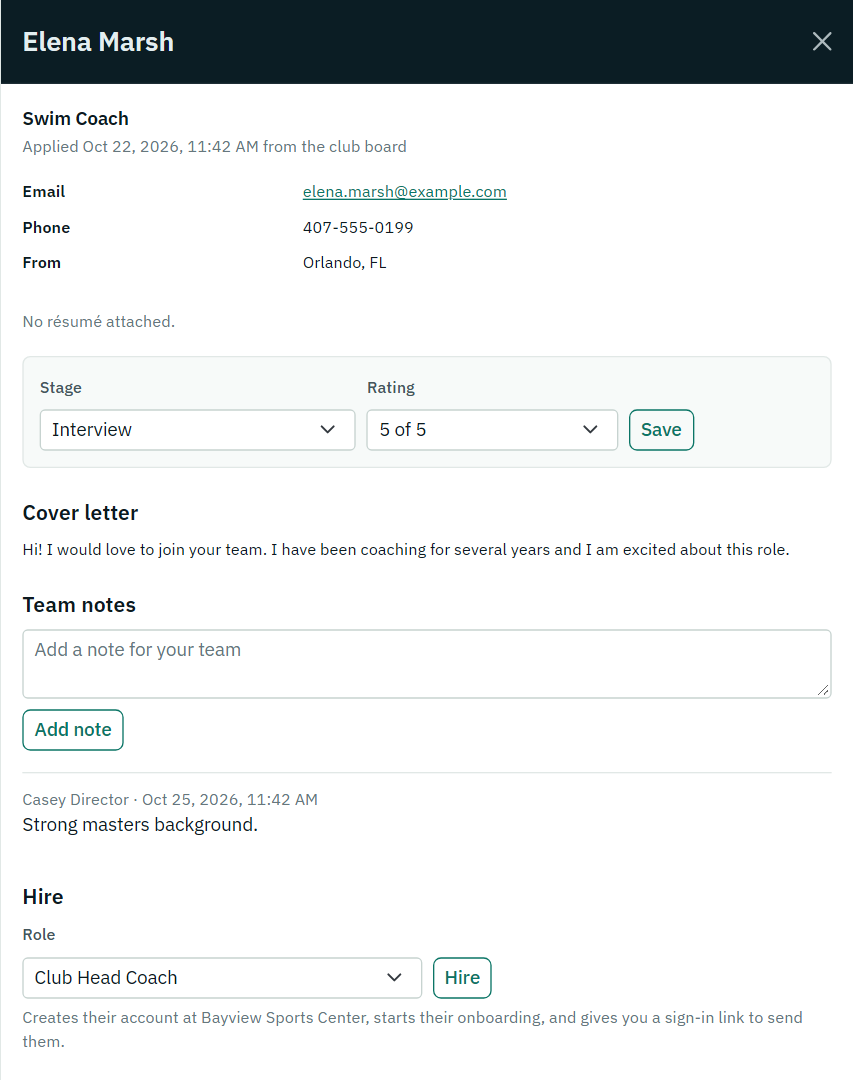This screenshot has height=1080, width=853.
Task: Open the Stage dropdown showing Interview
Action: click(197, 430)
